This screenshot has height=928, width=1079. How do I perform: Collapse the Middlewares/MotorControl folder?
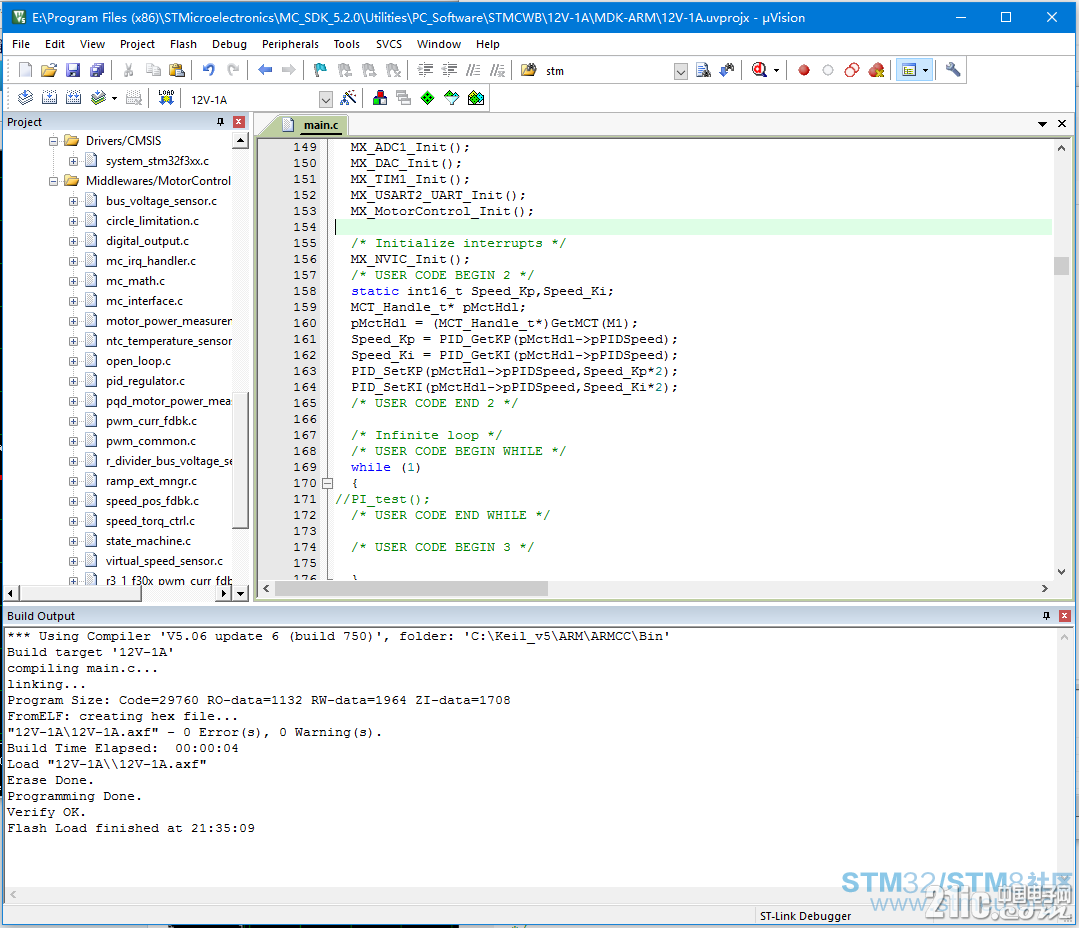coord(53,181)
